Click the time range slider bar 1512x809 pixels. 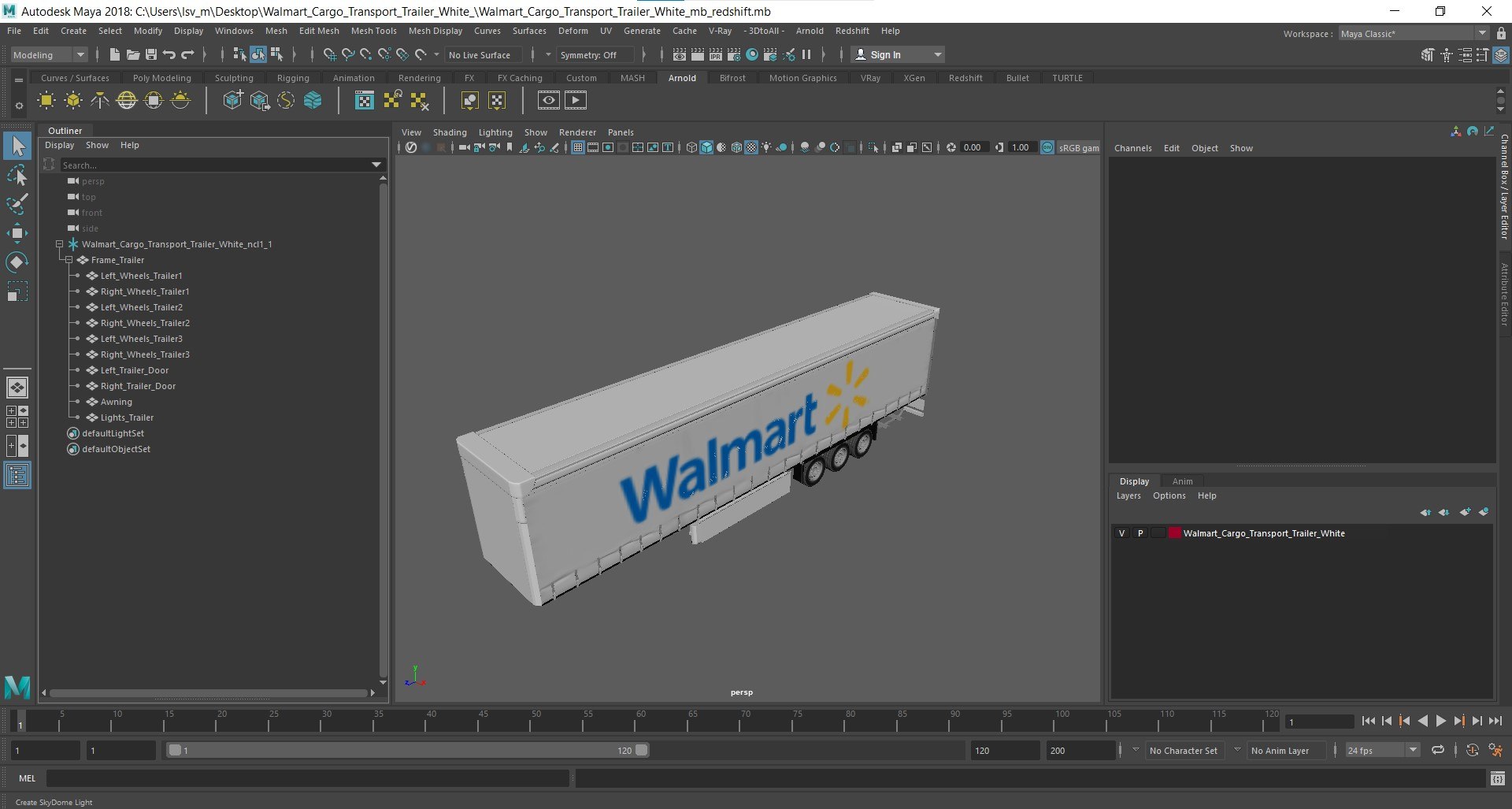(x=408, y=750)
